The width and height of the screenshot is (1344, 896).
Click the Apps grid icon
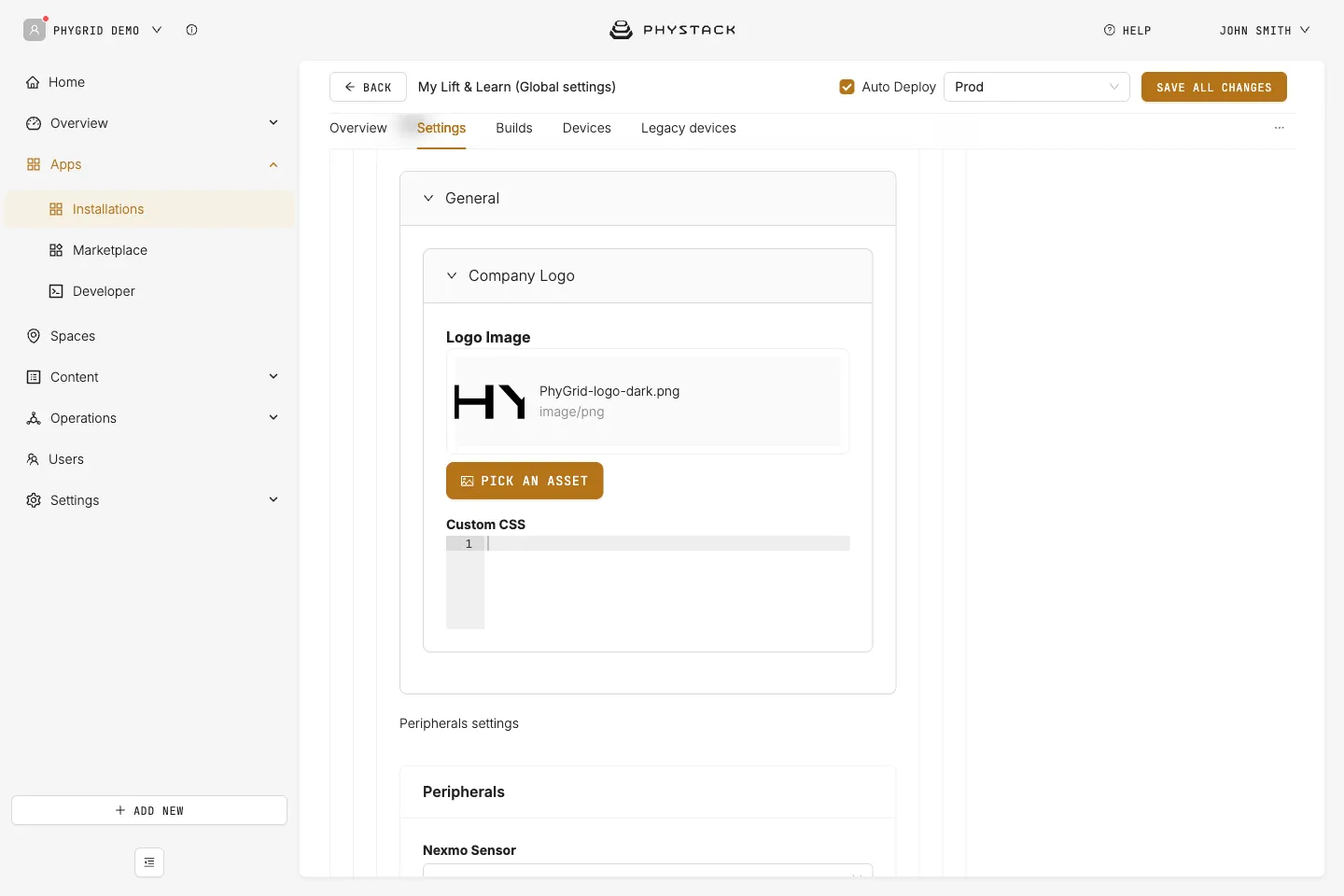[x=34, y=164]
